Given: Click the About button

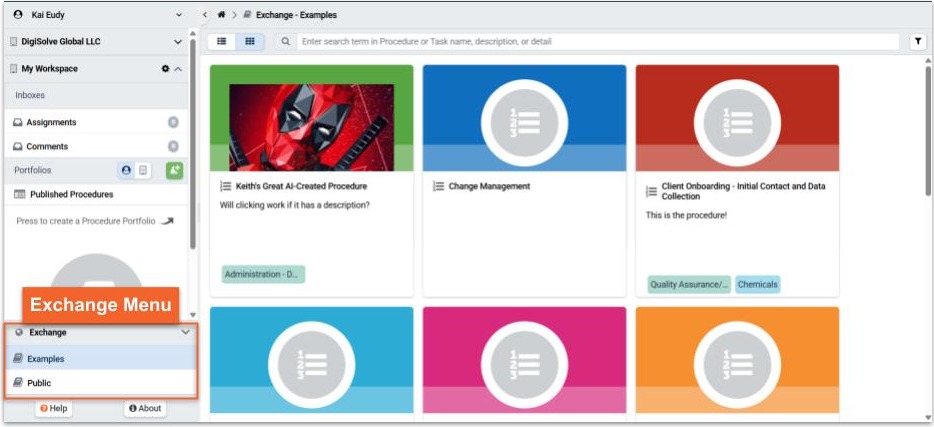Looking at the screenshot, I should pyautogui.click(x=145, y=409).
